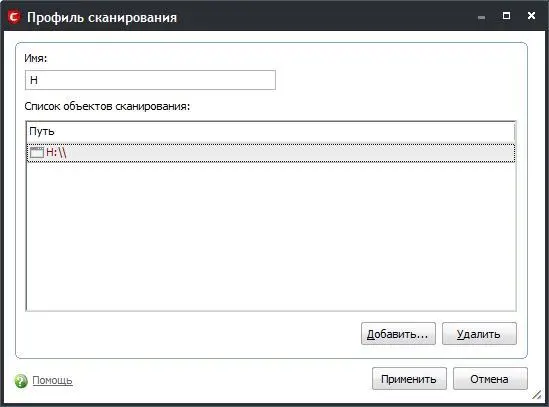Click the Имя: label

coord(35,58)
